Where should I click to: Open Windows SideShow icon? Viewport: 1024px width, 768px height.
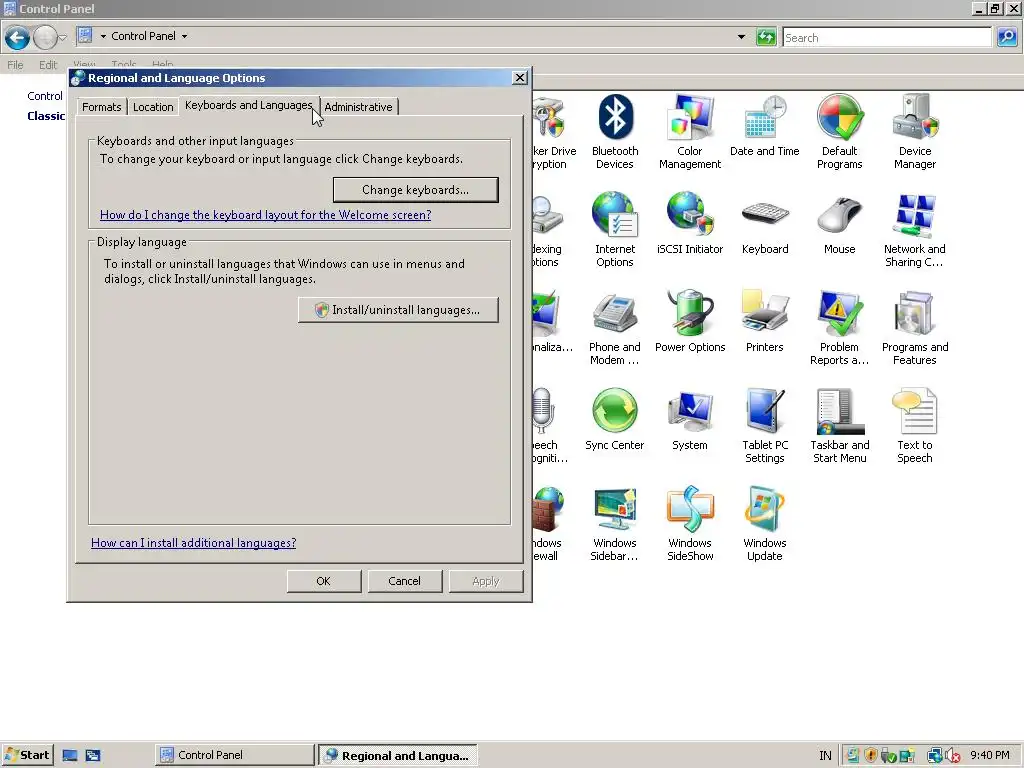point(690,524)
